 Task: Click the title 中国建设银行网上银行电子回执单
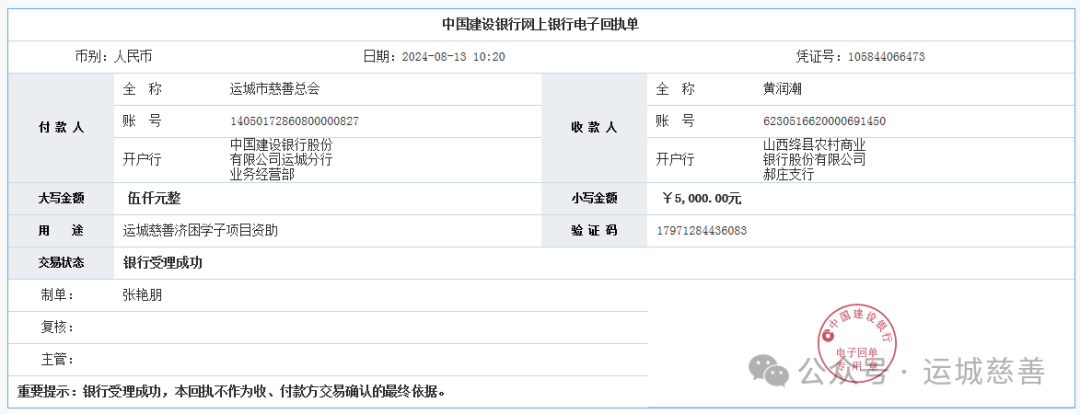(x=540, y=25)
